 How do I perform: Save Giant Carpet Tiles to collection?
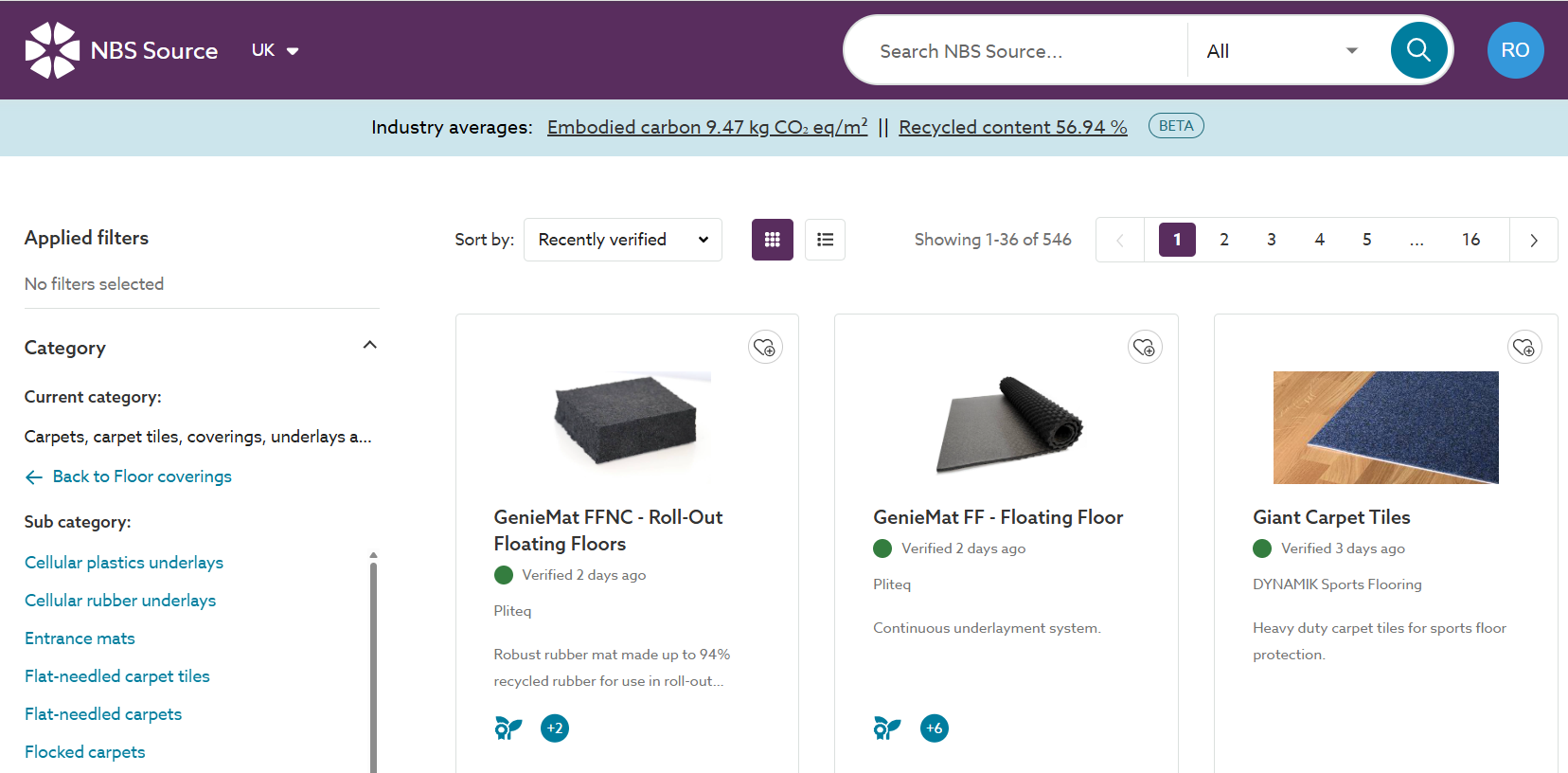click(x=1524, y=348)
